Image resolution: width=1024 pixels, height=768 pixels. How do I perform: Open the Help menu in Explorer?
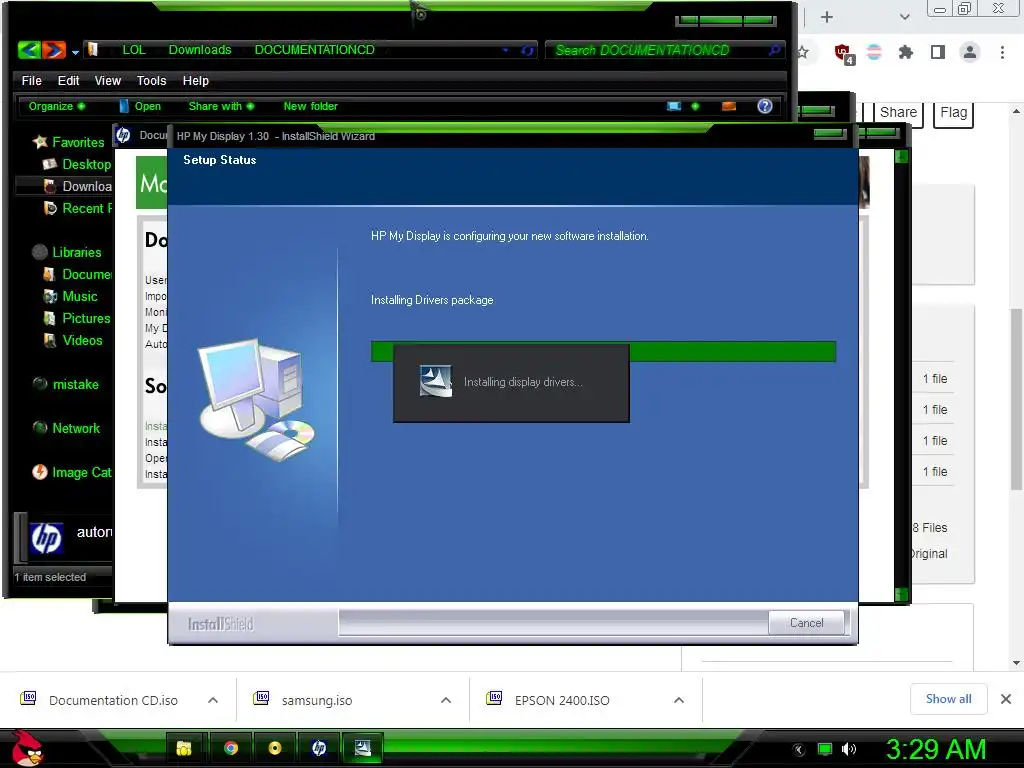tap(196, 80)
